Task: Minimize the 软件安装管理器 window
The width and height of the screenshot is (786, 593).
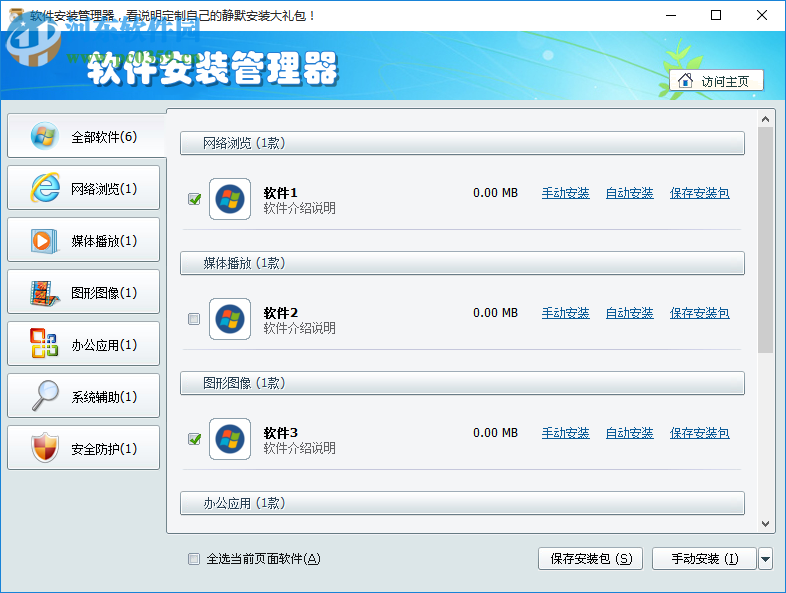Action: (671, 16)
